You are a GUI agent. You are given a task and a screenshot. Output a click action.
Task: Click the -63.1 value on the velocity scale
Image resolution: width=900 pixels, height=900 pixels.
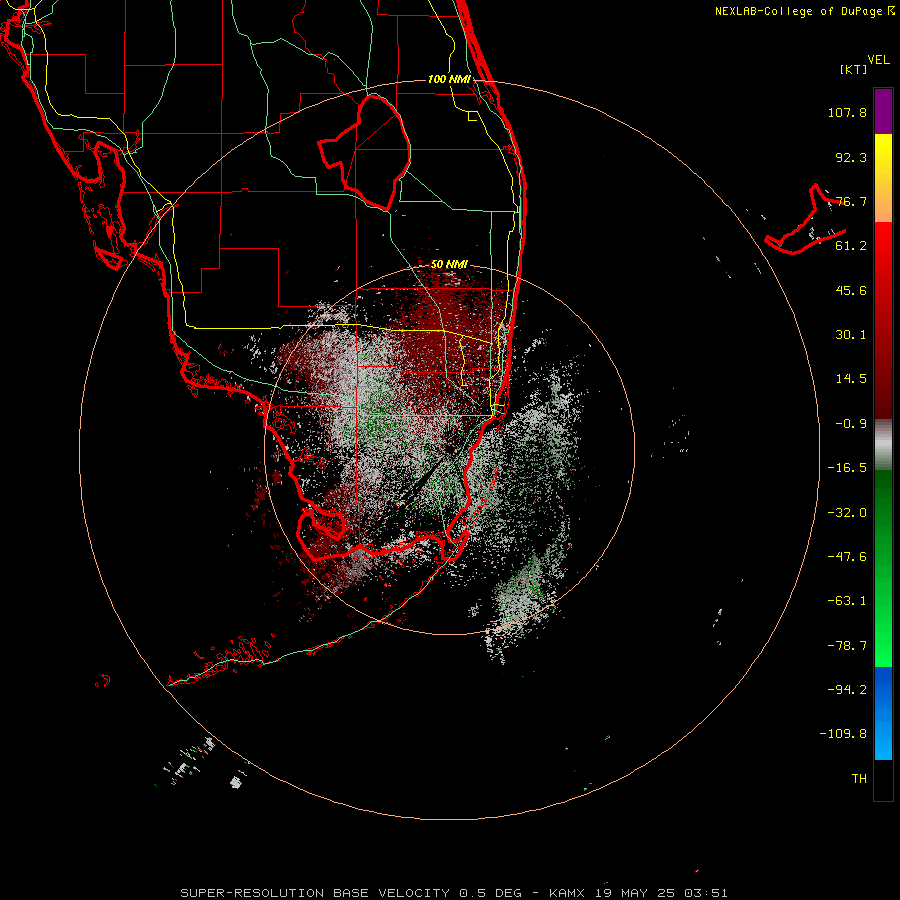click(847, 601)
